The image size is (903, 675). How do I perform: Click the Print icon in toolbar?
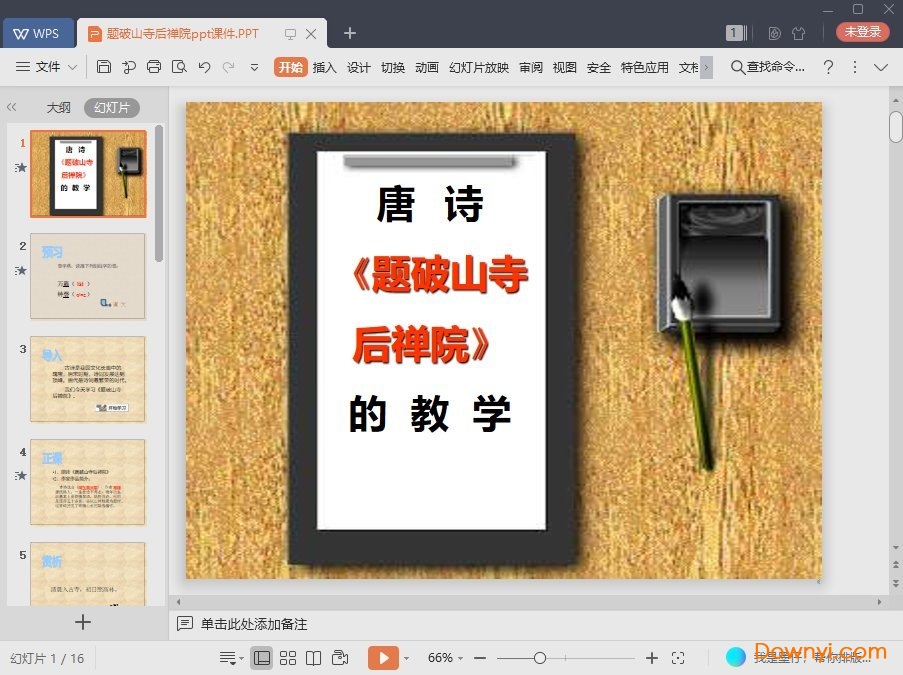154,67
